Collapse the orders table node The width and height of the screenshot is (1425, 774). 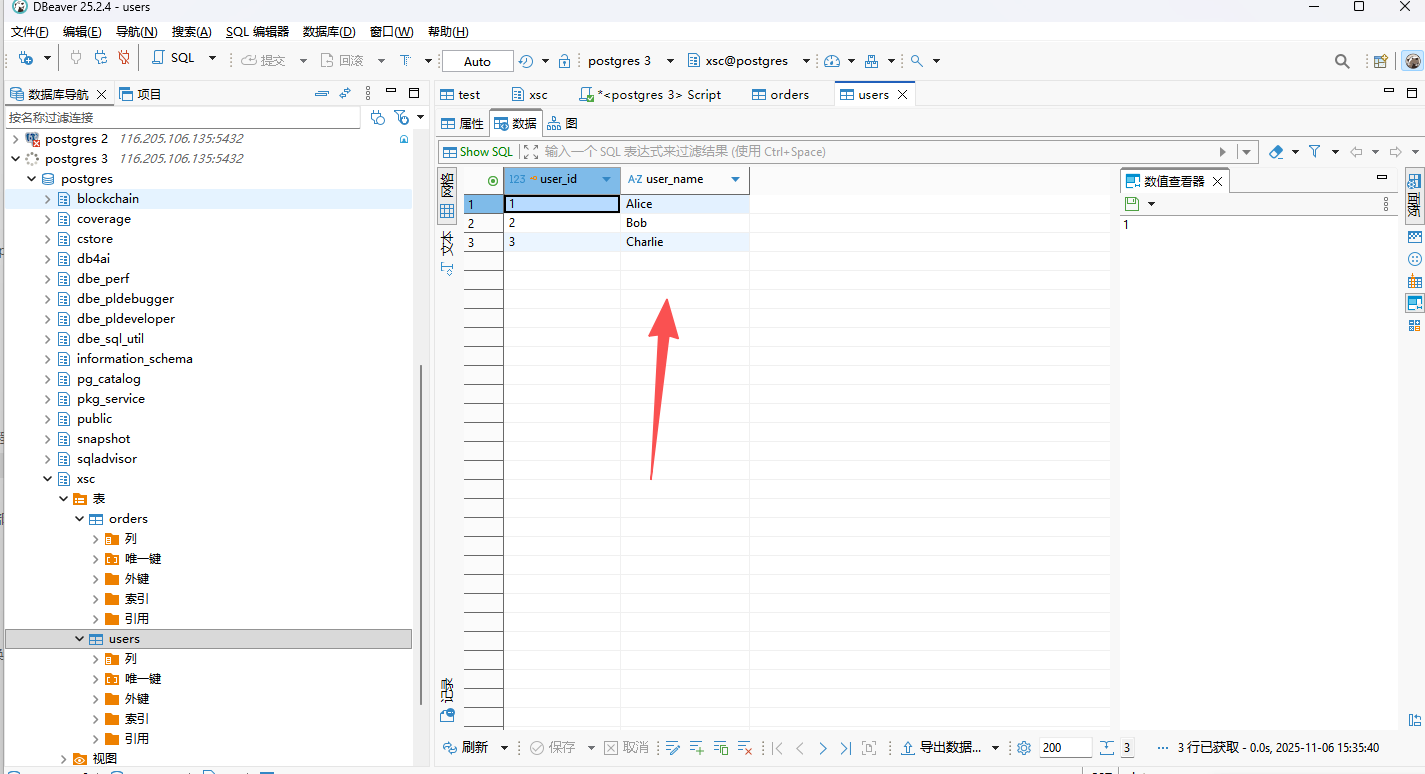tap(80, 519)
